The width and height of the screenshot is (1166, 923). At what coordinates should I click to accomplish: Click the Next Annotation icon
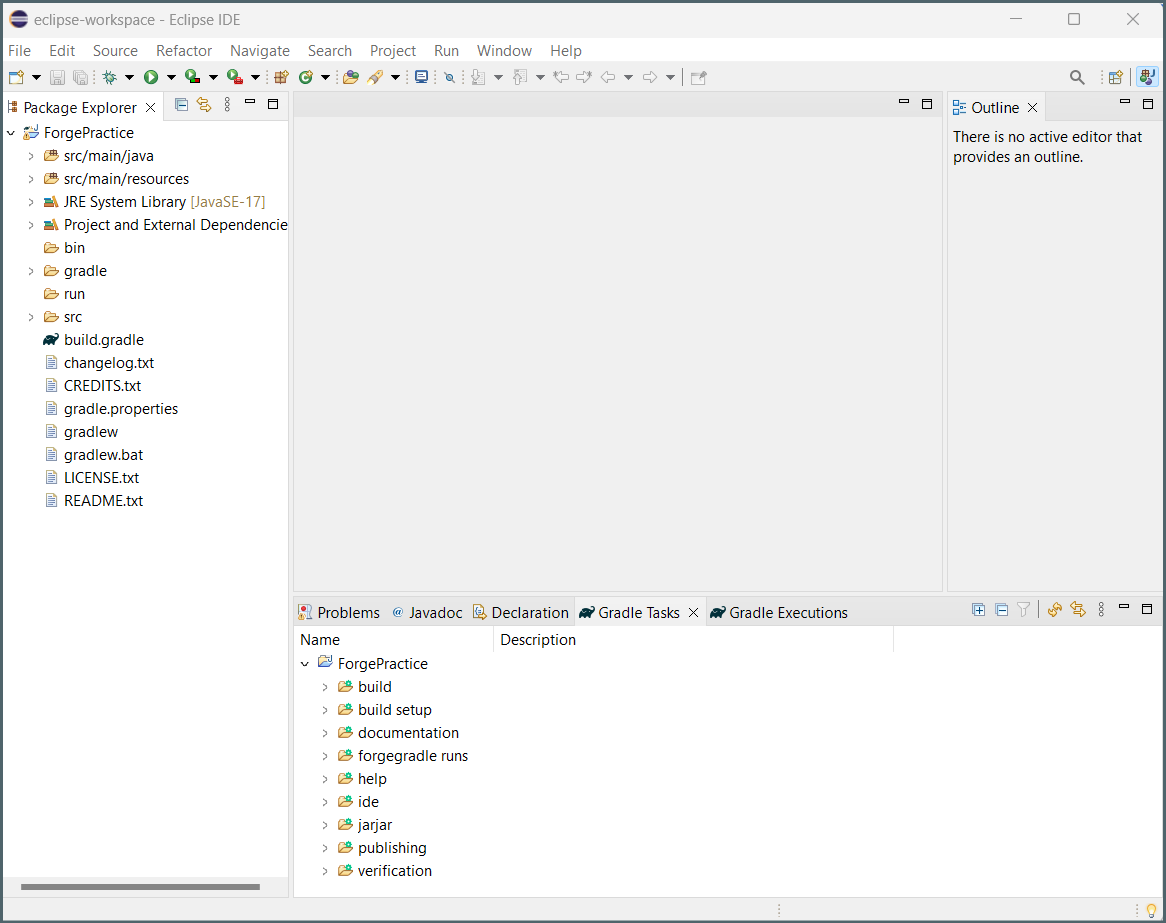[x=478, y=77]
